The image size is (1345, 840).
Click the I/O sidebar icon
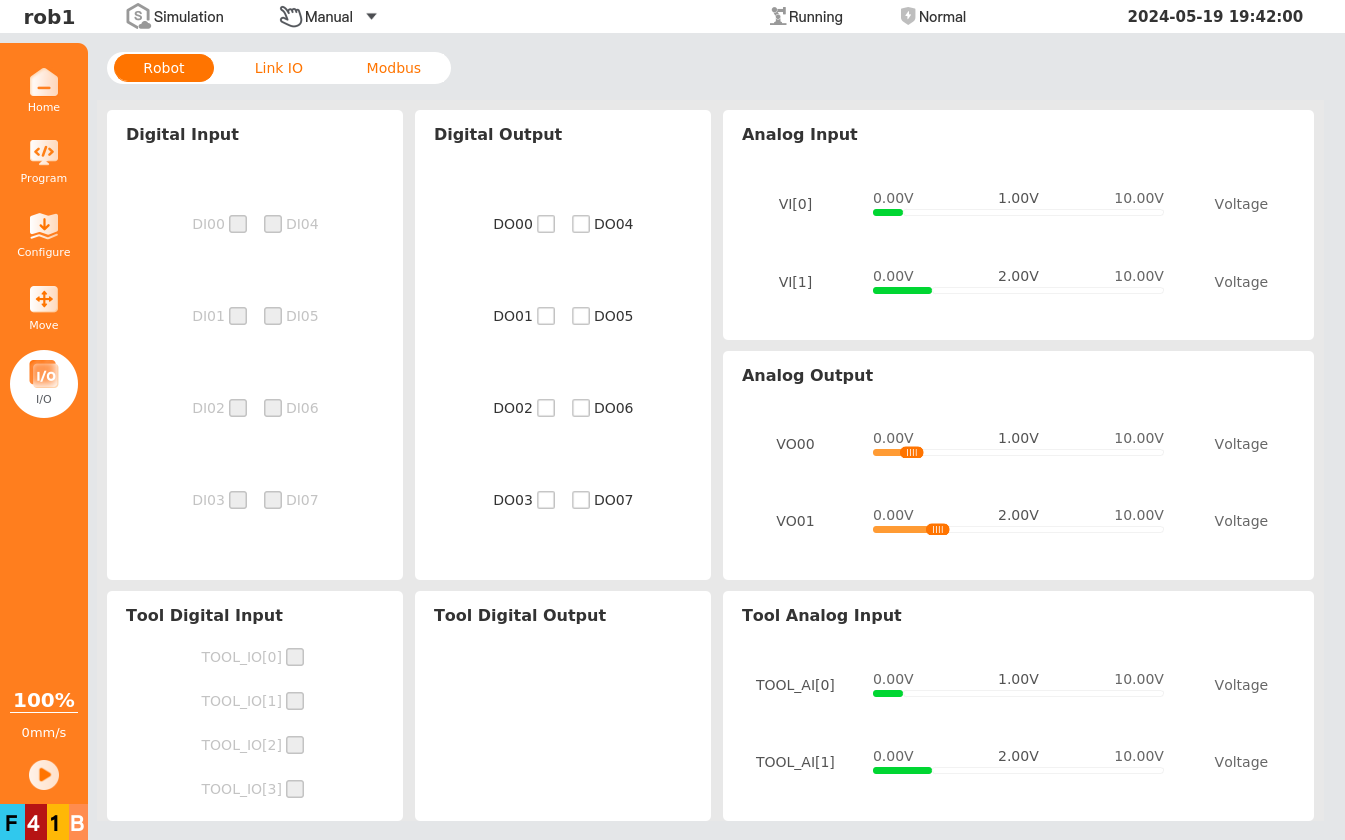44,376
